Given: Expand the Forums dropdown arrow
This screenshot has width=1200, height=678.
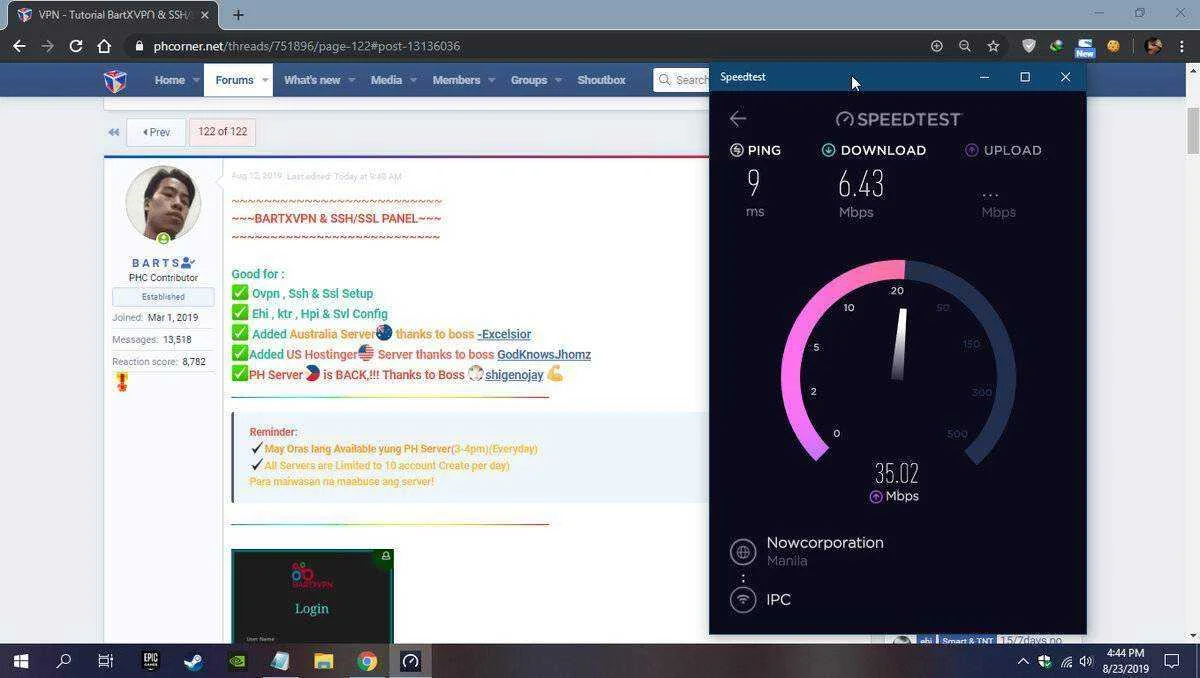Looking at the screenshot, I should (266, 80).
